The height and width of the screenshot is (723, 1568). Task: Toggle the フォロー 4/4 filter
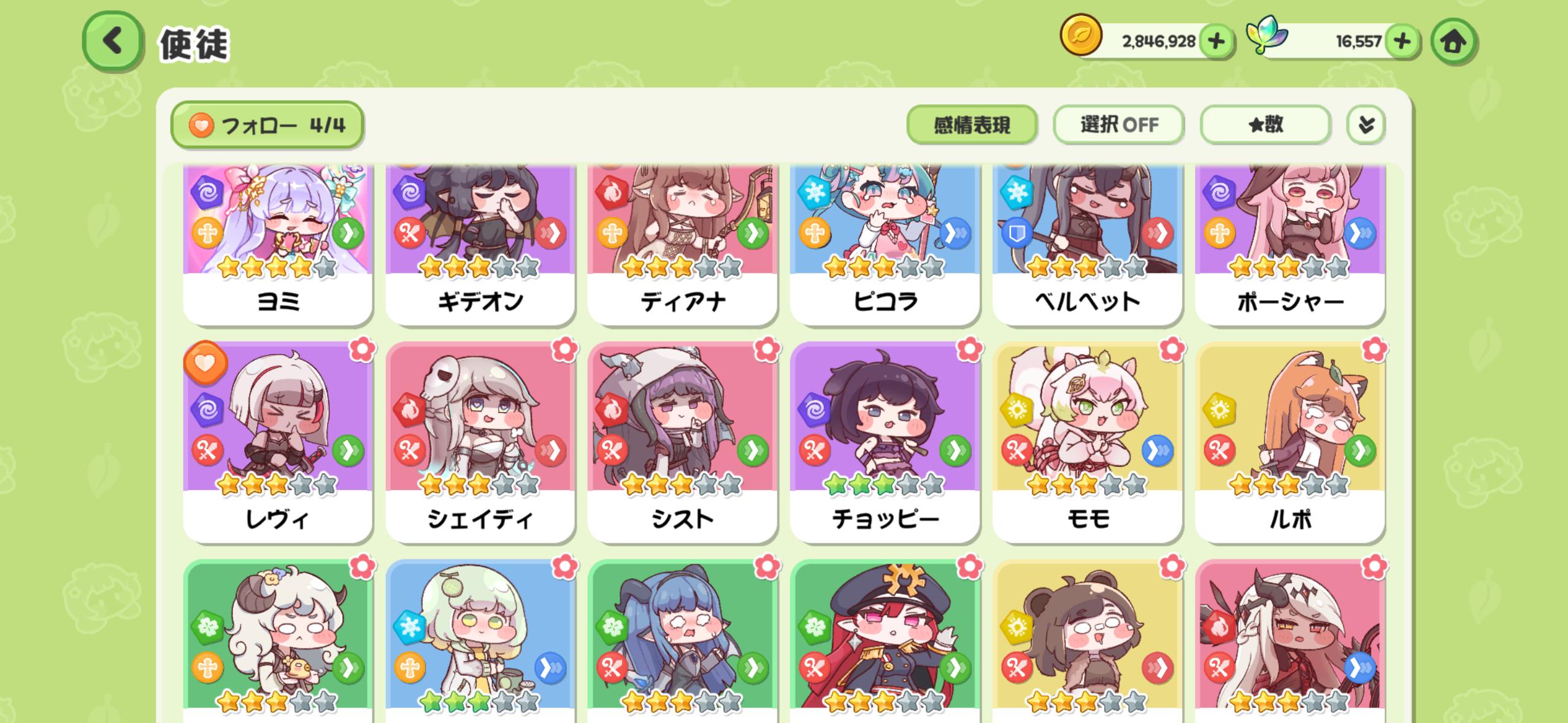click(x=267, y=125)
